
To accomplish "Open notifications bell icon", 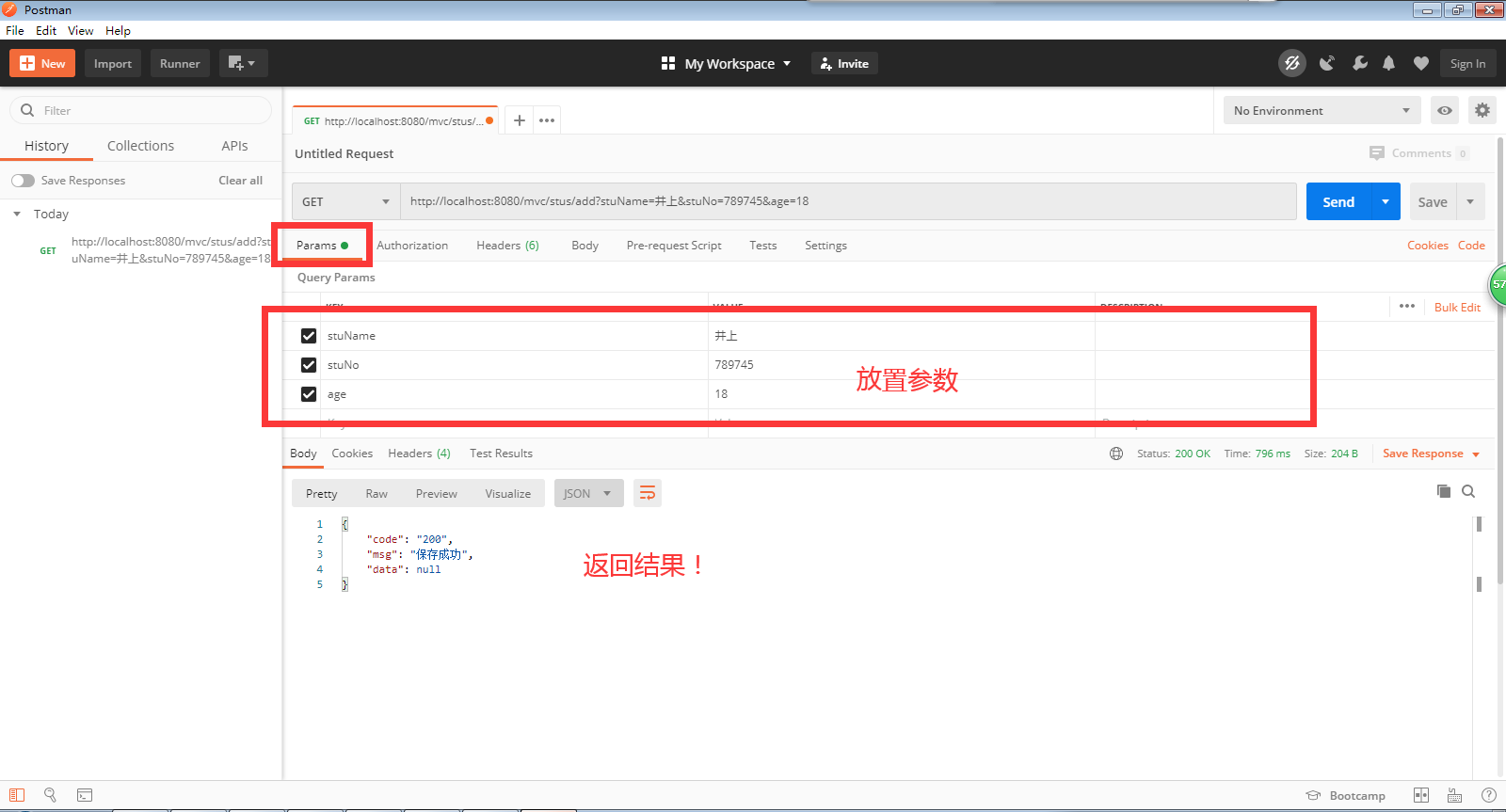I will [1388, 63].
